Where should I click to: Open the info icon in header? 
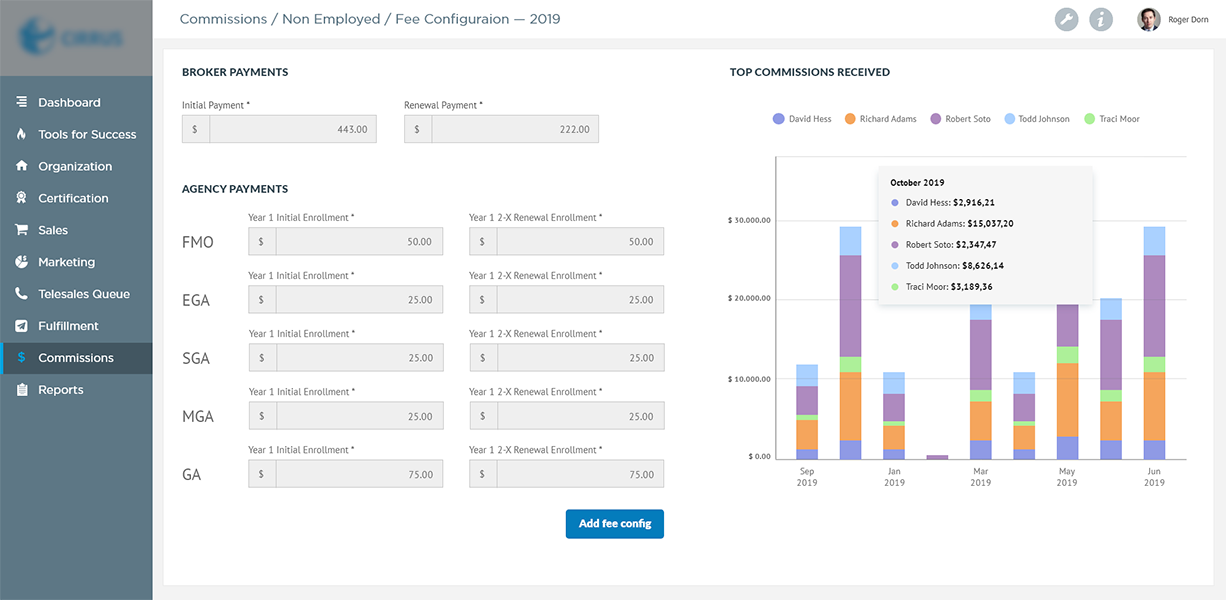(1101, 19)
